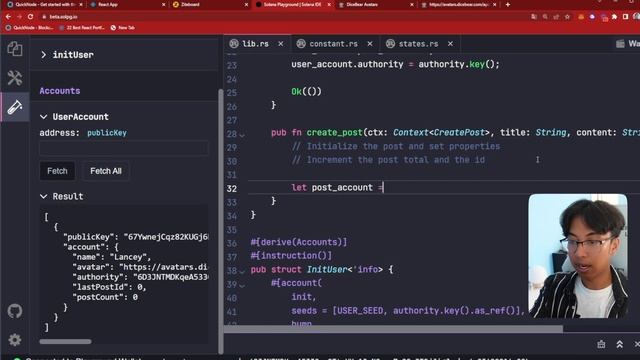
Task: Go back with the browser back arrow
Action: point(8,17)
